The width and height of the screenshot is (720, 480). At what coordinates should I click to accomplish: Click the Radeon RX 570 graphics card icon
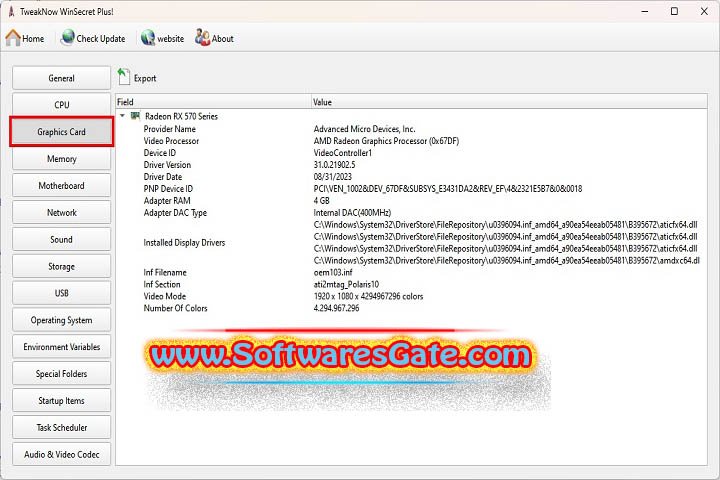click(x=135, y=116)
